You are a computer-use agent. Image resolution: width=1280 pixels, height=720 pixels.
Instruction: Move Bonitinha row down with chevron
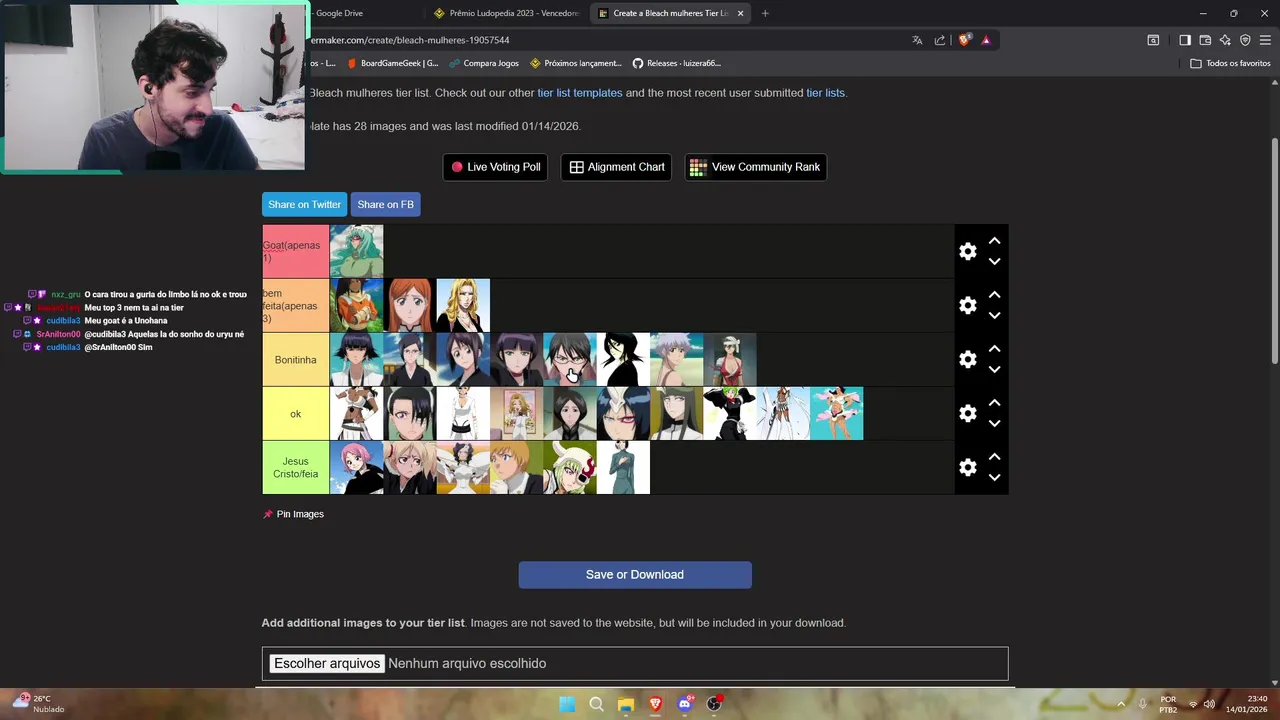[994, 369]
